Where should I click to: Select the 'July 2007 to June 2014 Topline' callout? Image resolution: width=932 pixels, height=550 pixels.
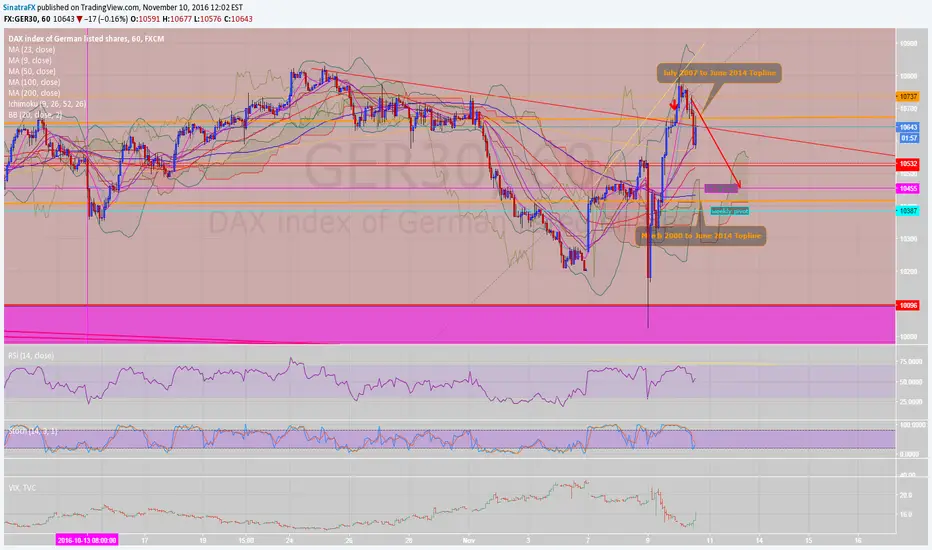pyautogui.click(x=719, y=73)
